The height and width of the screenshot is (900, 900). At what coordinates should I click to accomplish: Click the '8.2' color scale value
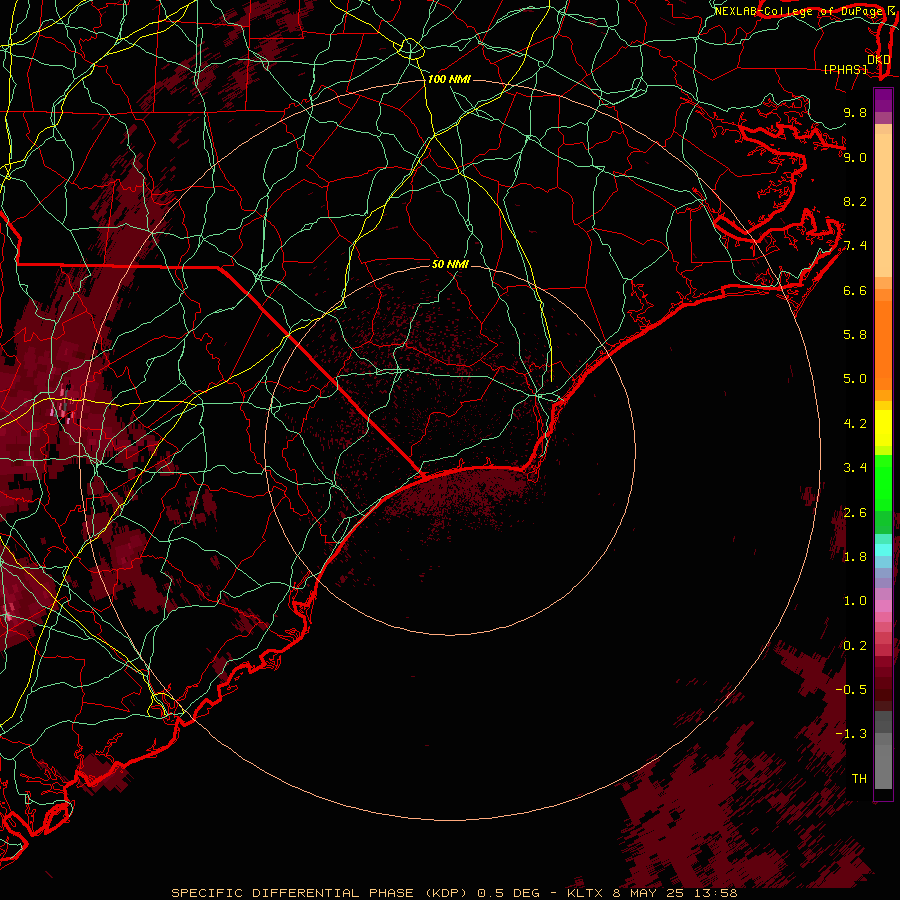click(x=855, y=201)
